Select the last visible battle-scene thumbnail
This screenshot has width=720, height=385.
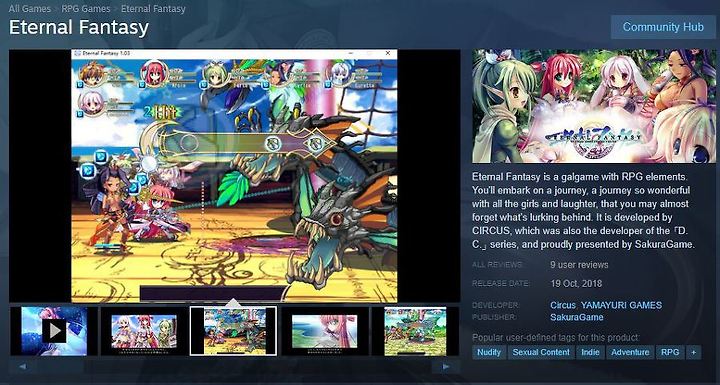415,331
